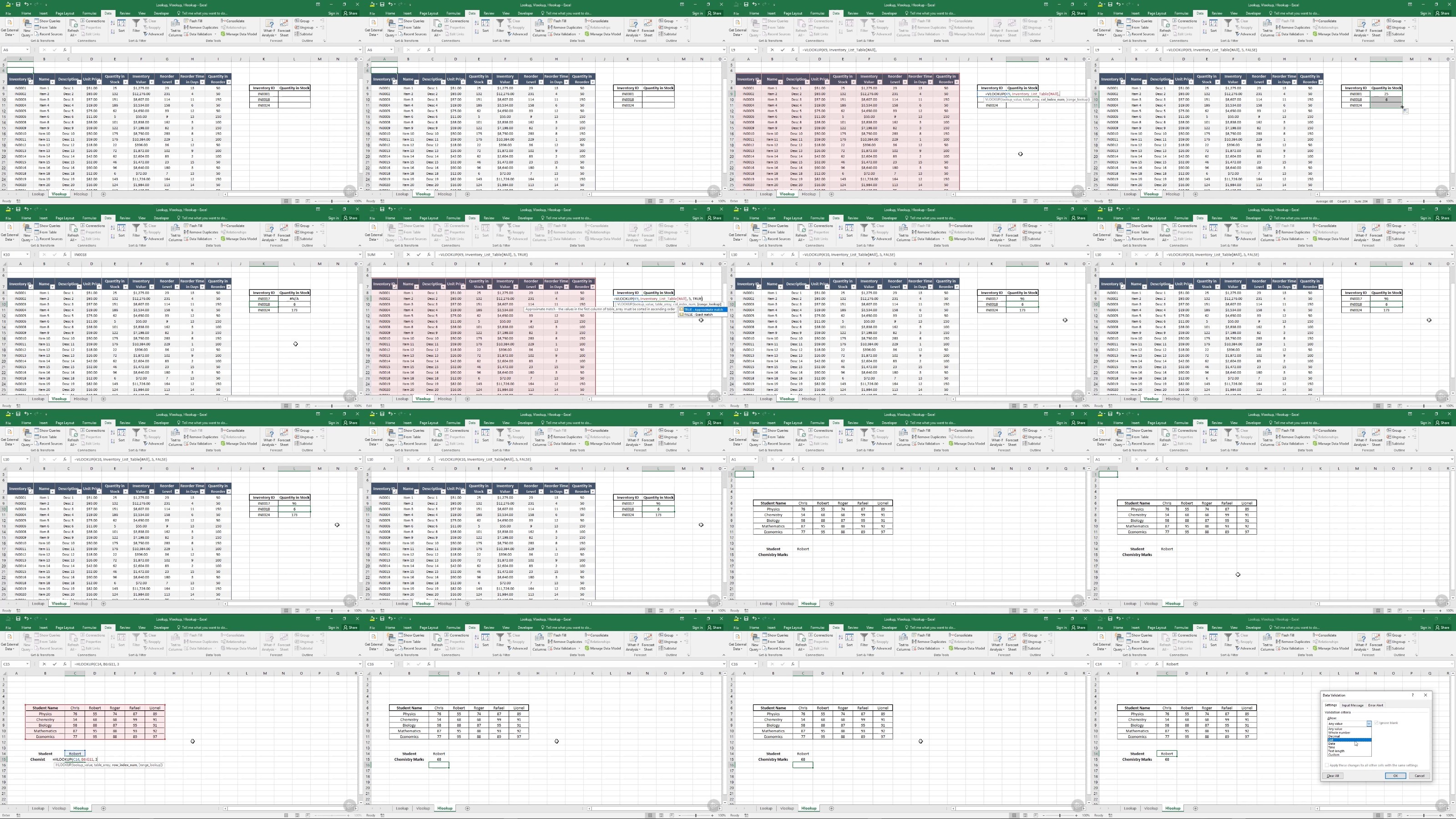This screenshot has width=1456, height=819.
Task: Click Enter checkmark beside the SUM Name Box
Action: pyautogui.click(x=418, y=254)
